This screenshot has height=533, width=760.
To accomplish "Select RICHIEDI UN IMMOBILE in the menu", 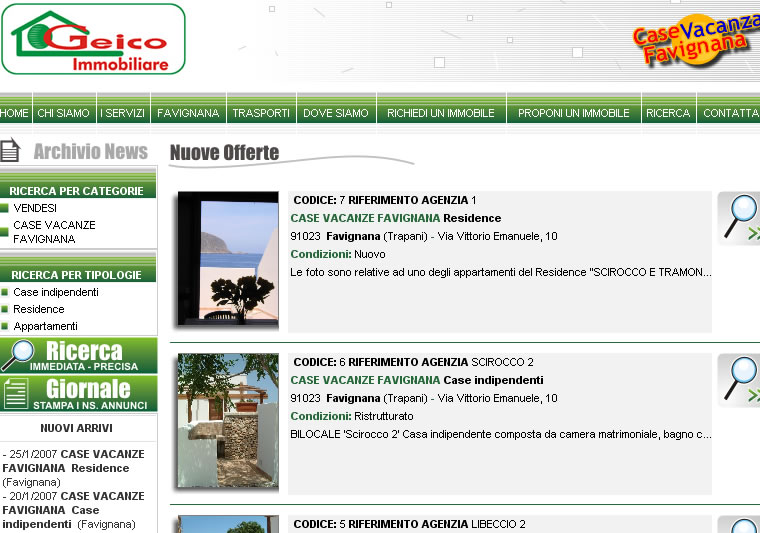I will [x=441, y=113].
